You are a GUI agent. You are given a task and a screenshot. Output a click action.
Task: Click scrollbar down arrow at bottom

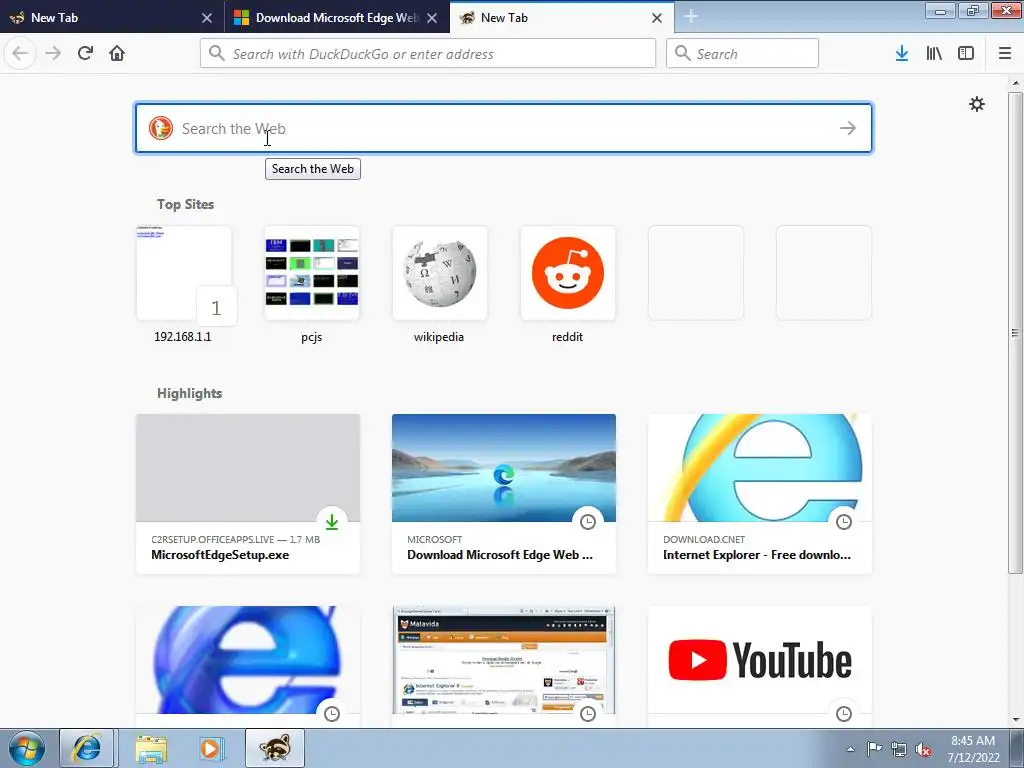click(1015, 720)
